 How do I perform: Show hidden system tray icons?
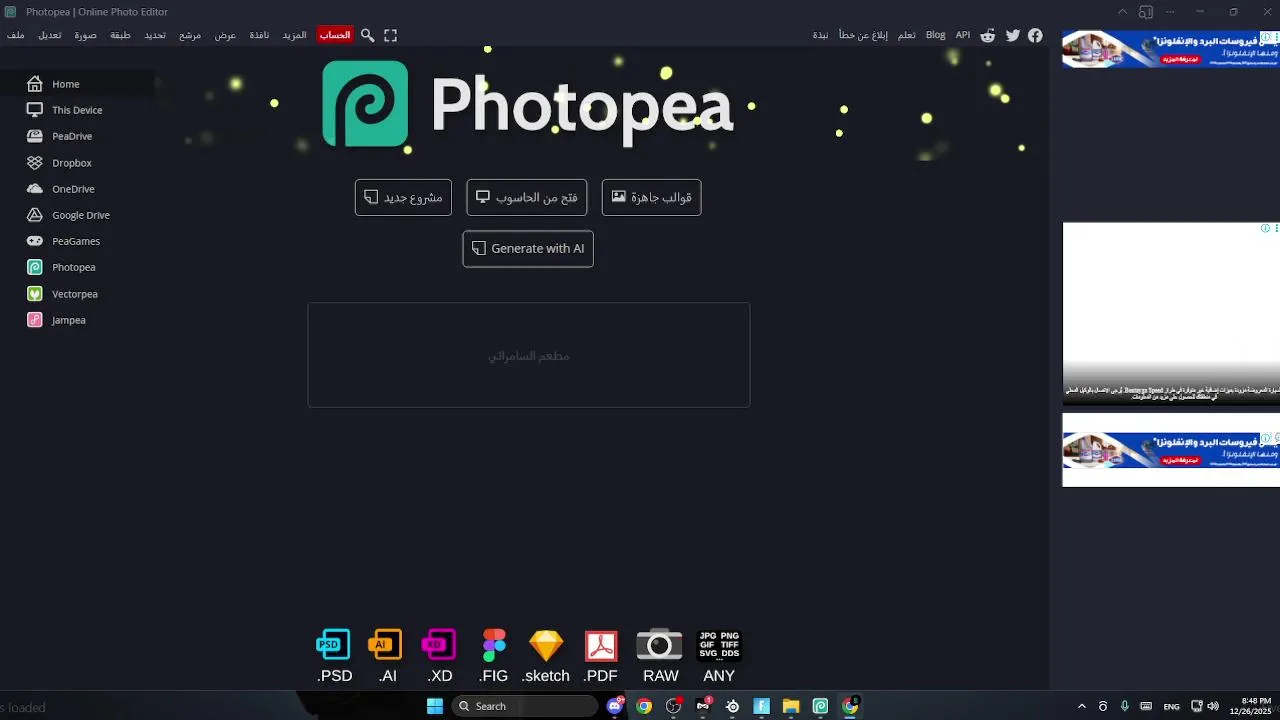[1081, 706]
